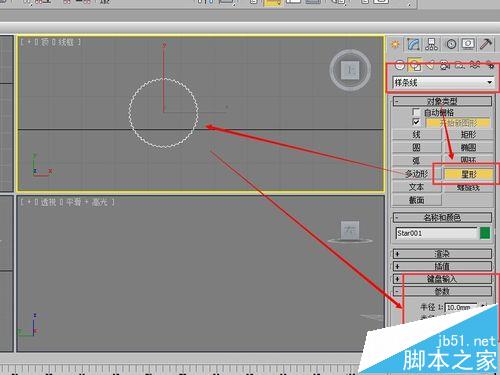Screen dimensions: 500x375
Task: Open the 顶 view label menu
Action: (45, 42)
